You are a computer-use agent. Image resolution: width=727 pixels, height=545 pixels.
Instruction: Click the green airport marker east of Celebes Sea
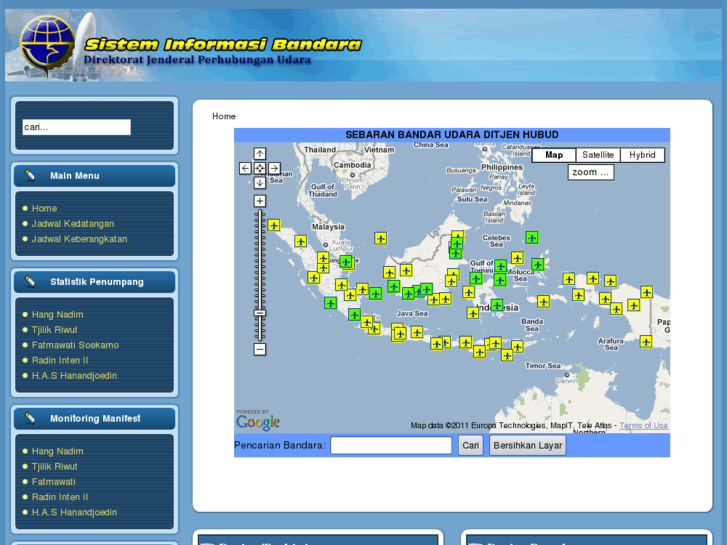tap(532, 238)
